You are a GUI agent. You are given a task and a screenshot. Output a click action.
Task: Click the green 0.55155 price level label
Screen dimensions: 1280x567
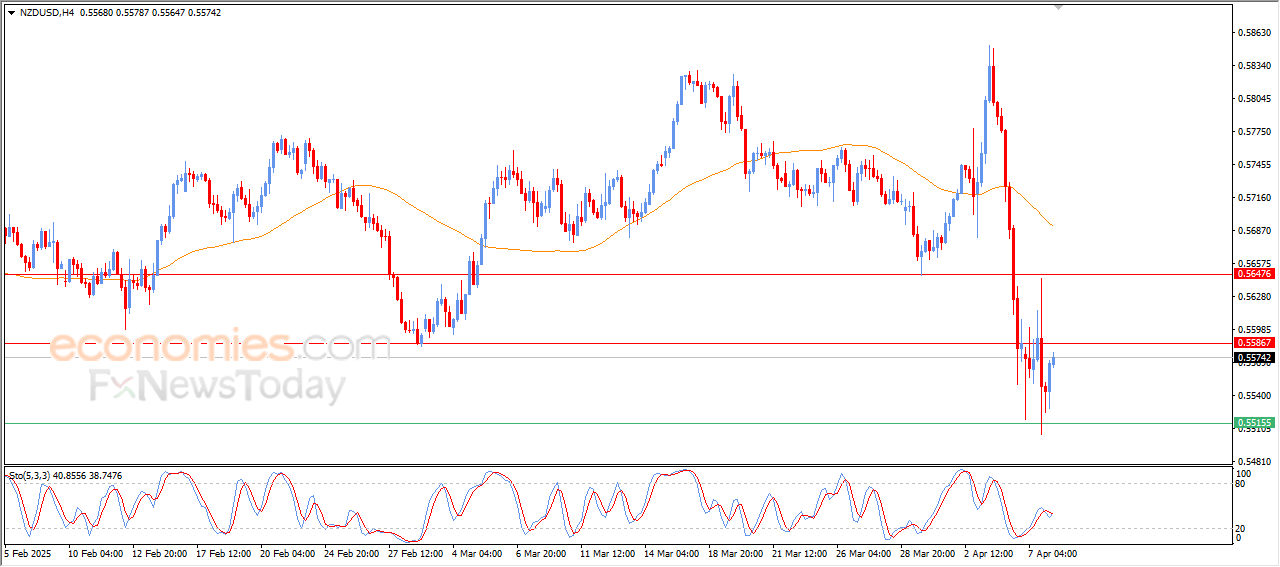pos(1254,423)
